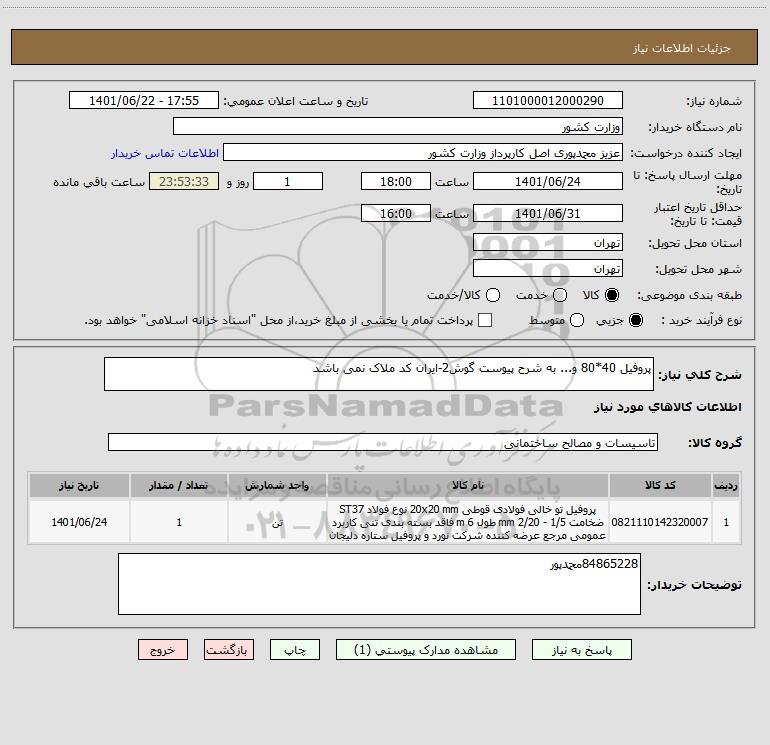Click the اطلاعات کالاهای مورد نیاز heading
The height and width of the screenshot is (745, 770).
tap(668, 407)
